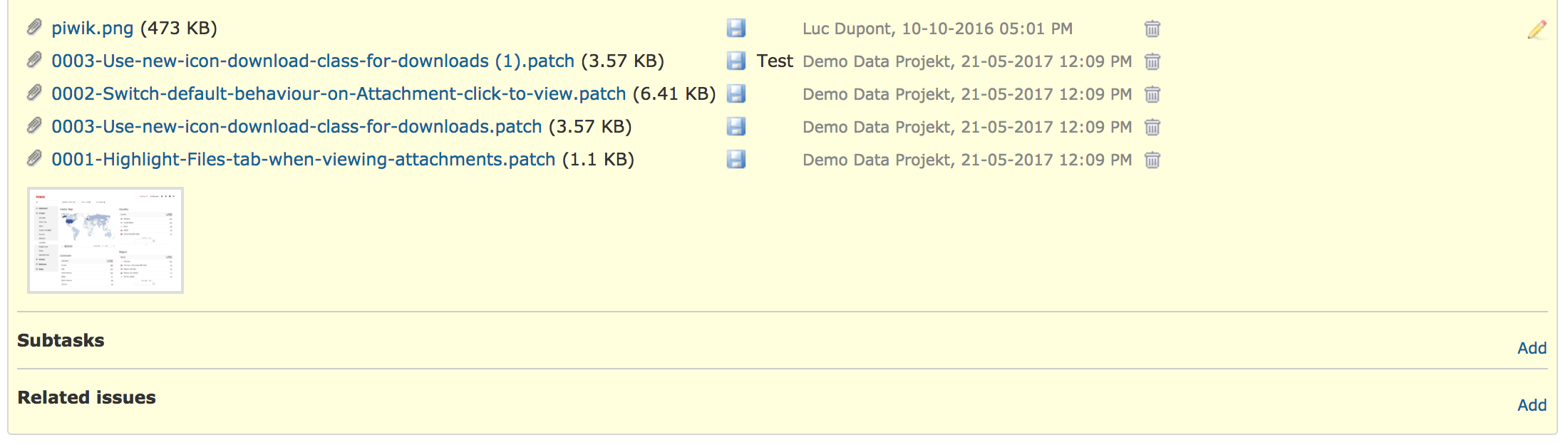Download the 0001-Highlight-Files-tab patch via disk icon

point(736,160)
